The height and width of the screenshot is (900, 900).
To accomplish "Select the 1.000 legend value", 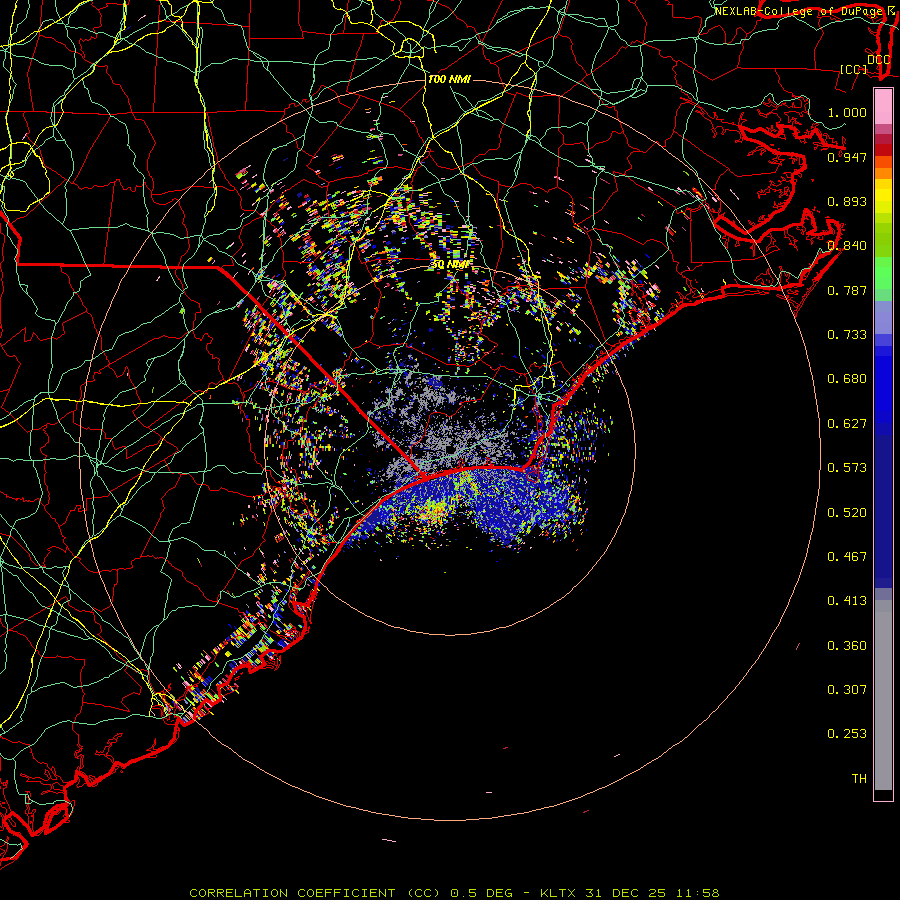I will tap(847, 112).
